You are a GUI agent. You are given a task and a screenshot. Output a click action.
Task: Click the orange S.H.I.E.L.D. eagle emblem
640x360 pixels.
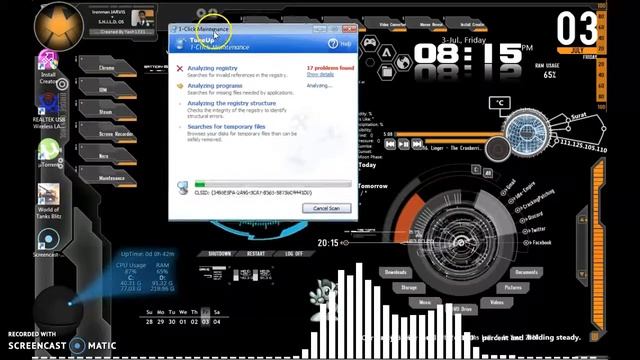[59, 27]
